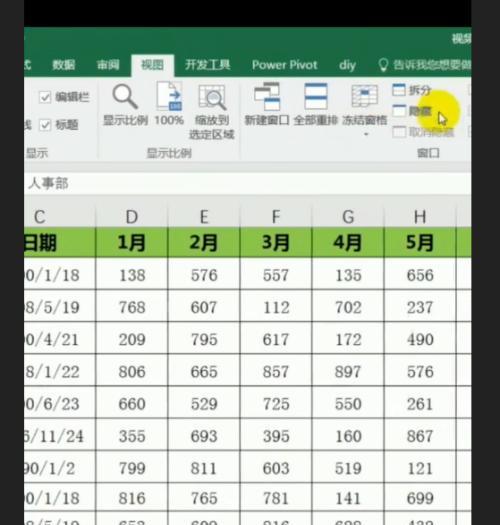Expand the 冻结窗格 dropdown arrow
The image size is (500, 525).
366,134
